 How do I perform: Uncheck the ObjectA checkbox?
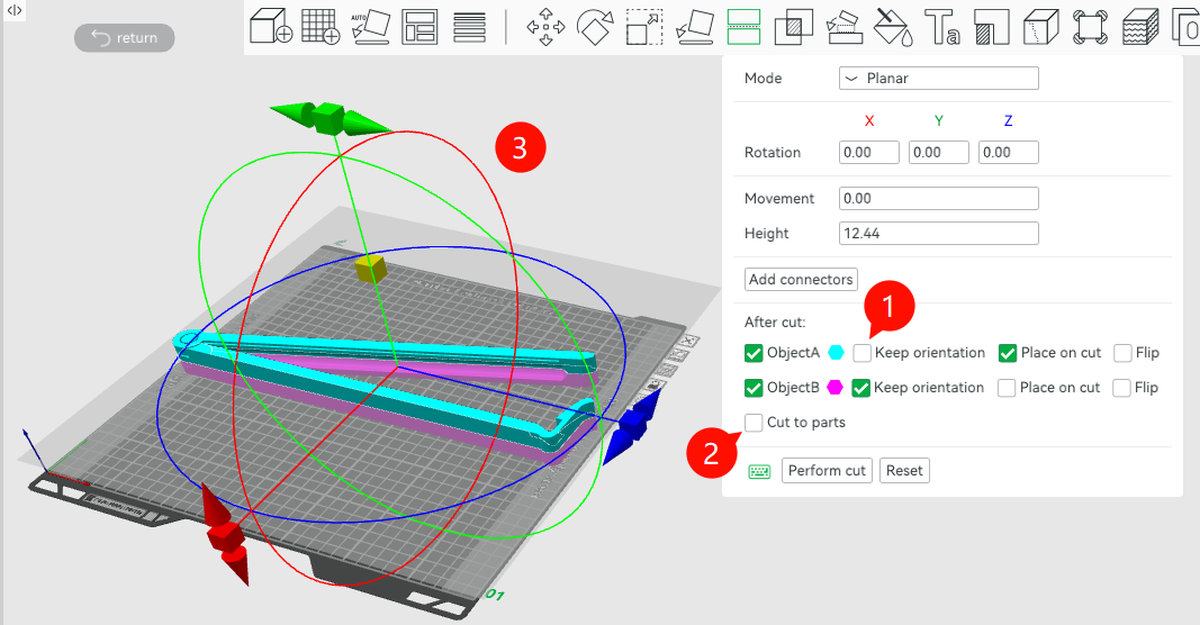click(x=754, y=353)
